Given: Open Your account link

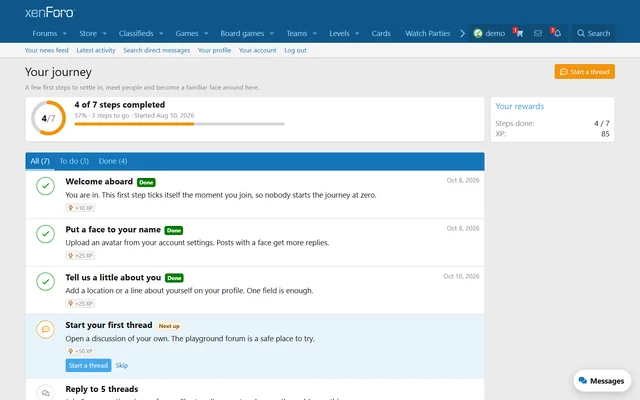Looking at the screenshot, I should coord(258,50).
